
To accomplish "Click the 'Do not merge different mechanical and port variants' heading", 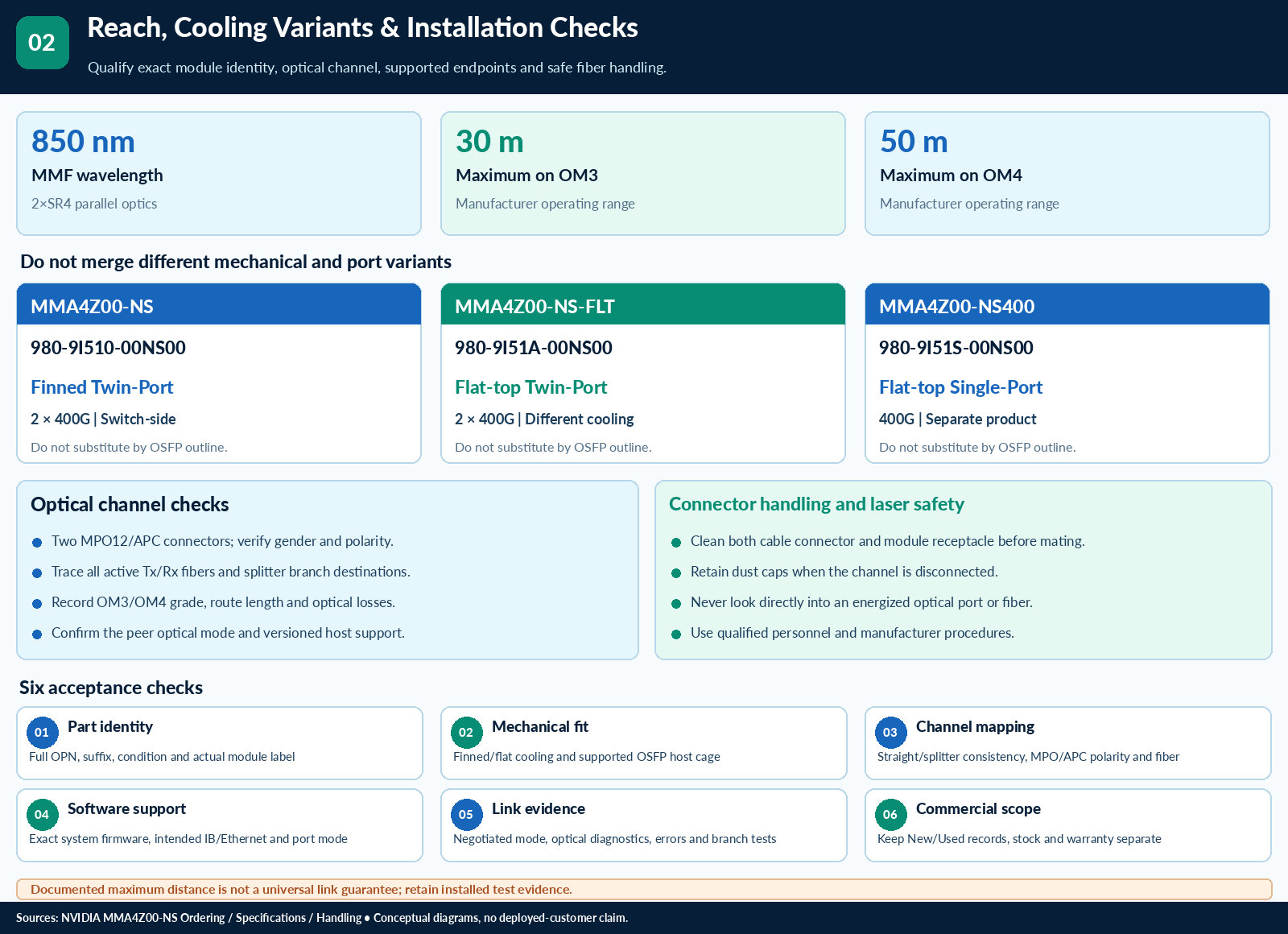I will (236, 262).
